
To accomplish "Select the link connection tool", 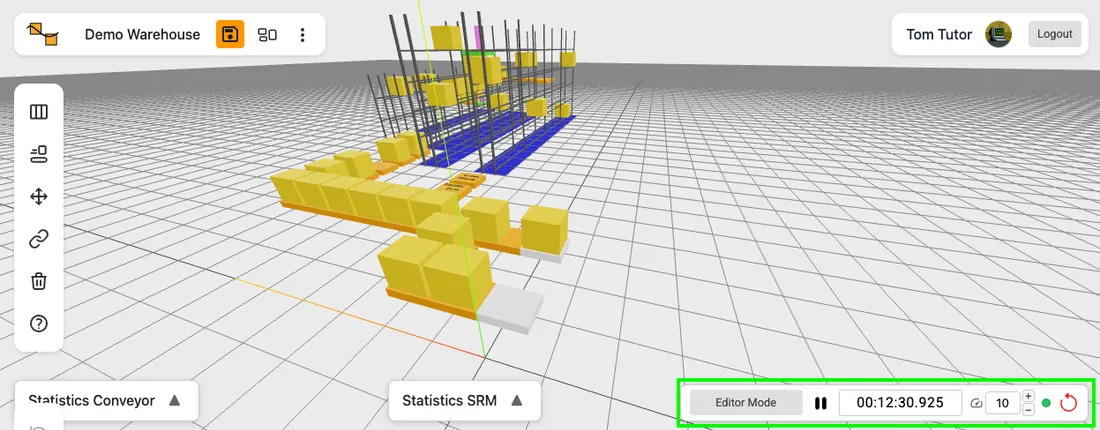I will point(39,239).
